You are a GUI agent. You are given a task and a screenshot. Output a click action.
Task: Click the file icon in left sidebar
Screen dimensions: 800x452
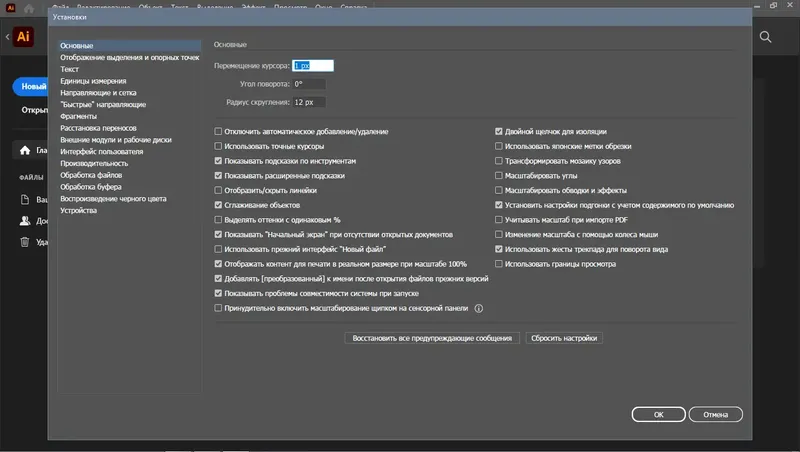(24, 199)
